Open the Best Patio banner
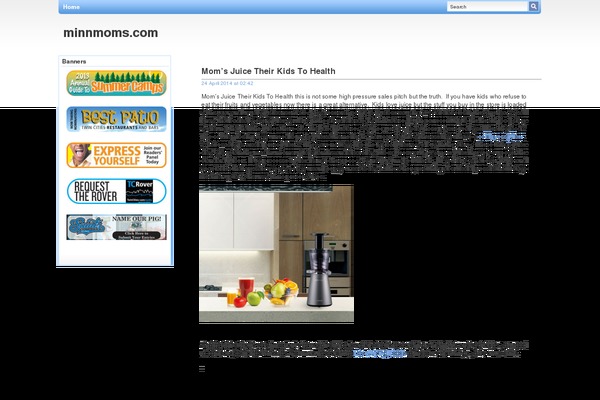 coord(116,119)
